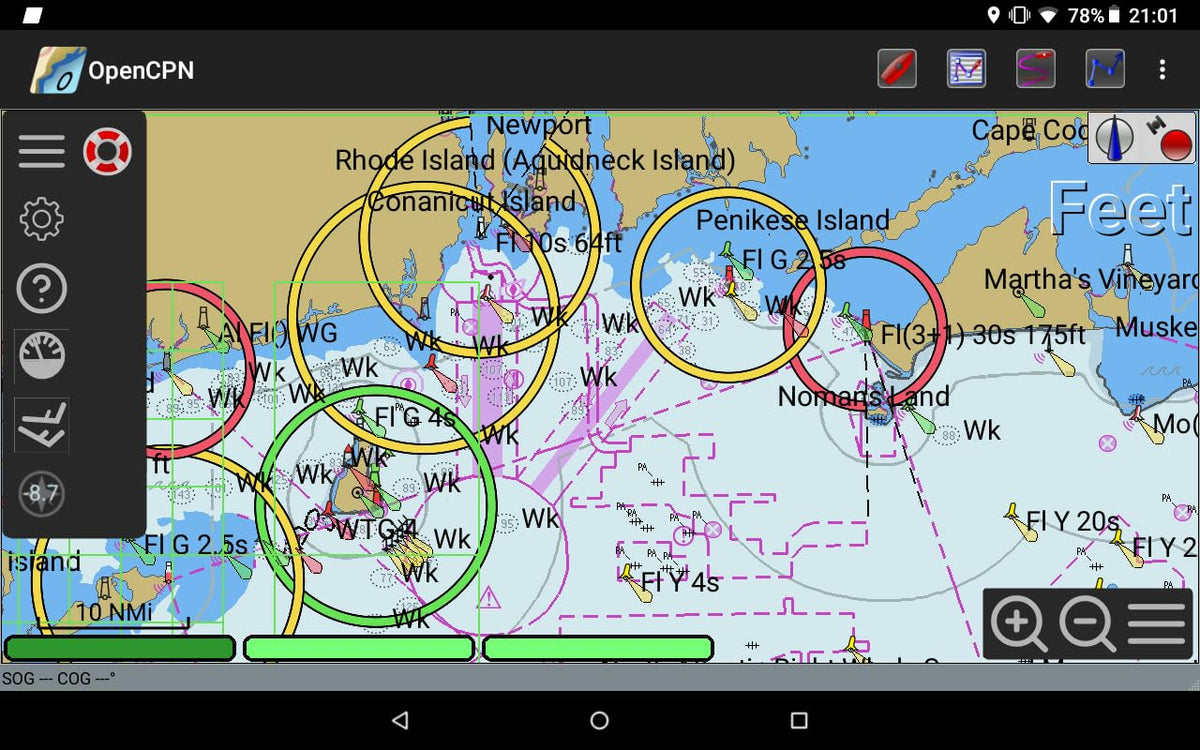Click the Newport label on the chart

(x=540, y=126)
